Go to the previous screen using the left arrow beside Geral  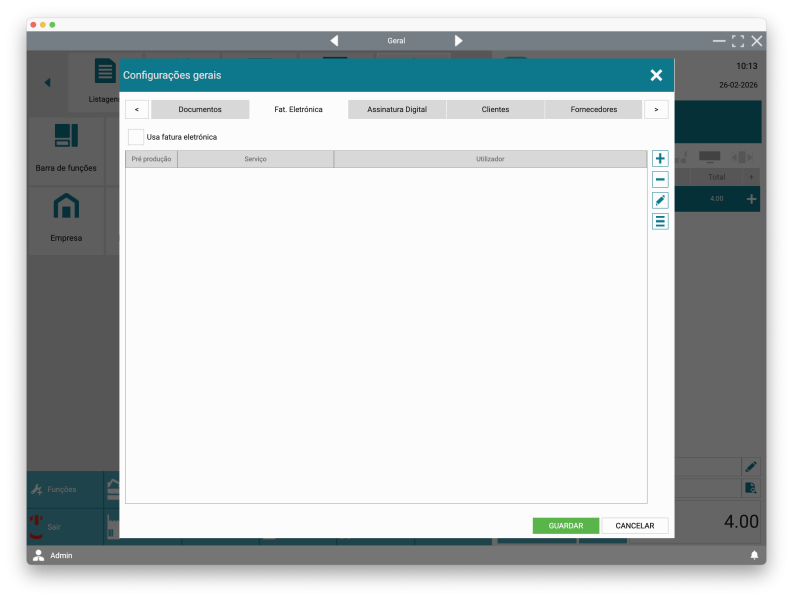pyautogui.click(x=334, y=41)
